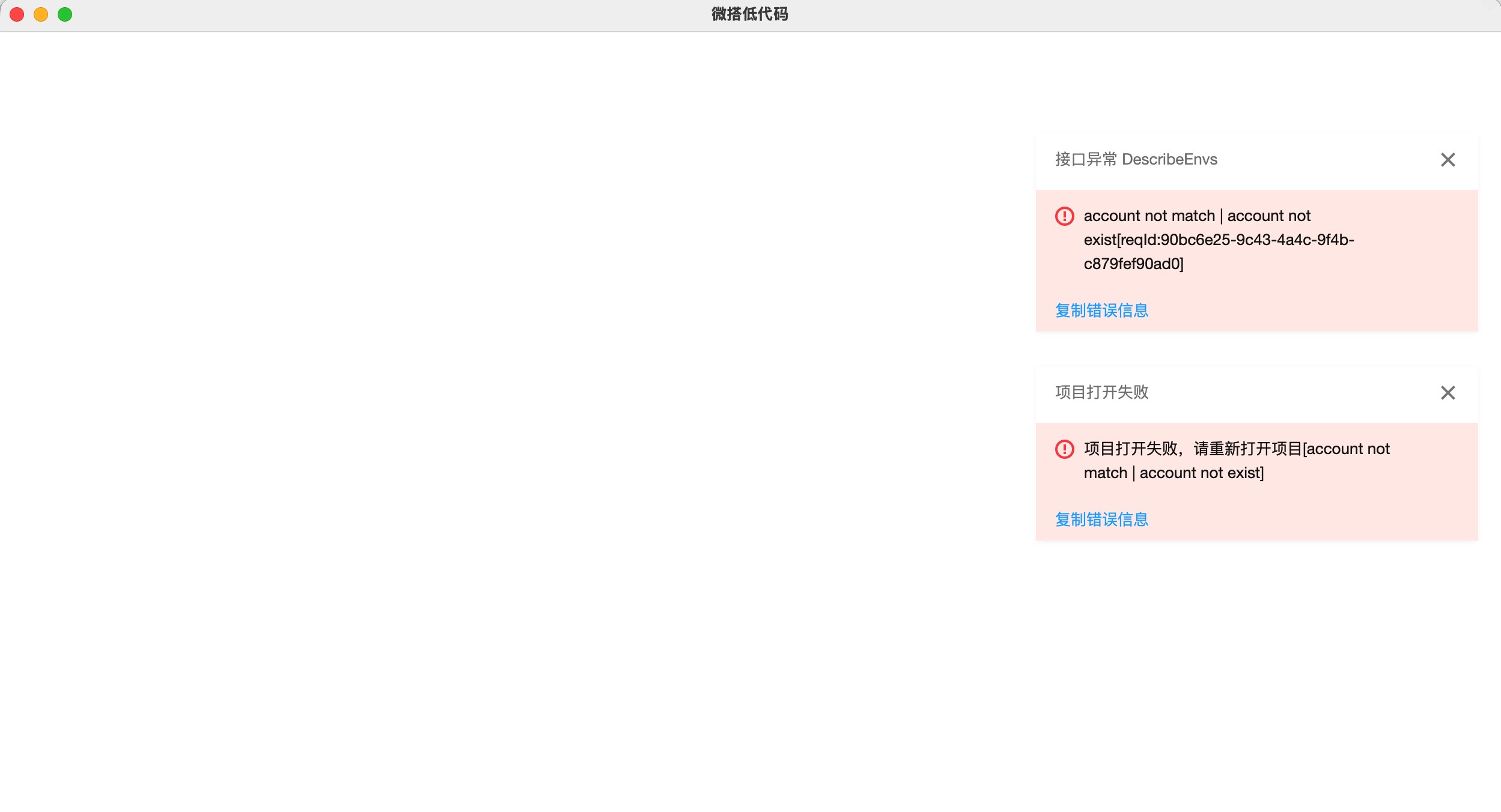
Task: Click the red warning icon beside 项目打开失败 message
Action: [1064, 449]
